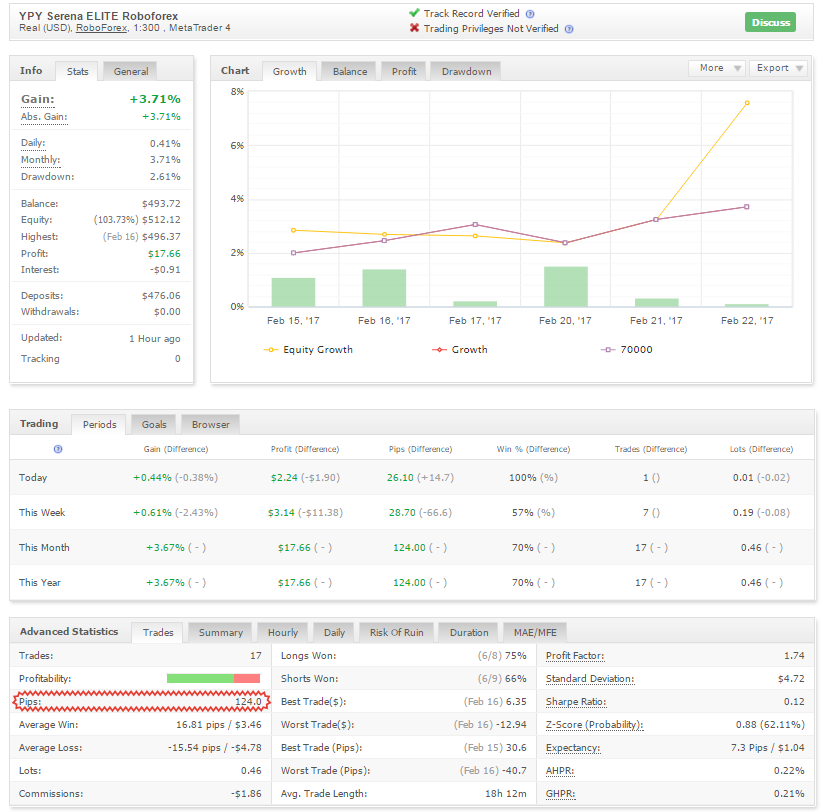823x812 pixels.
Task: Click the Profitability green-red bar
Action: [x=213, y=679]
